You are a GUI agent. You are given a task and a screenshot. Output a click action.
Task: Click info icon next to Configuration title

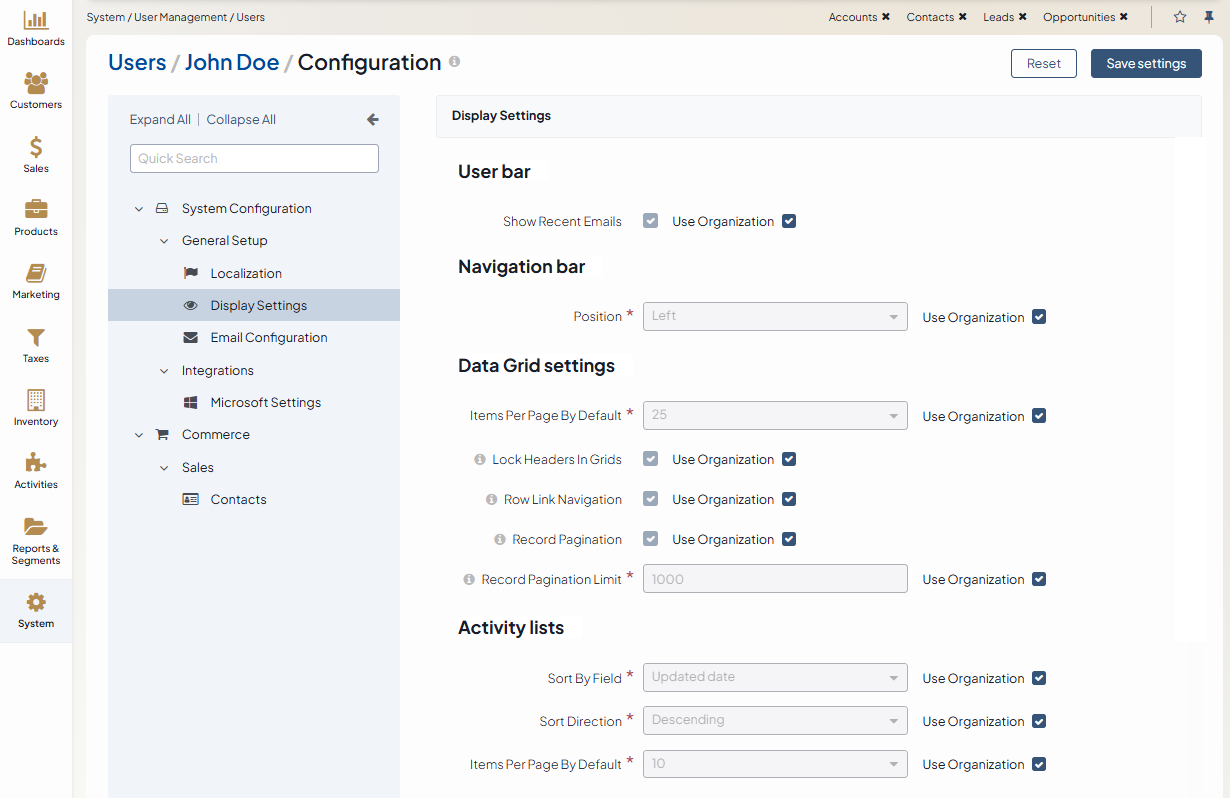pyautogui.click(x=454, y=62)
